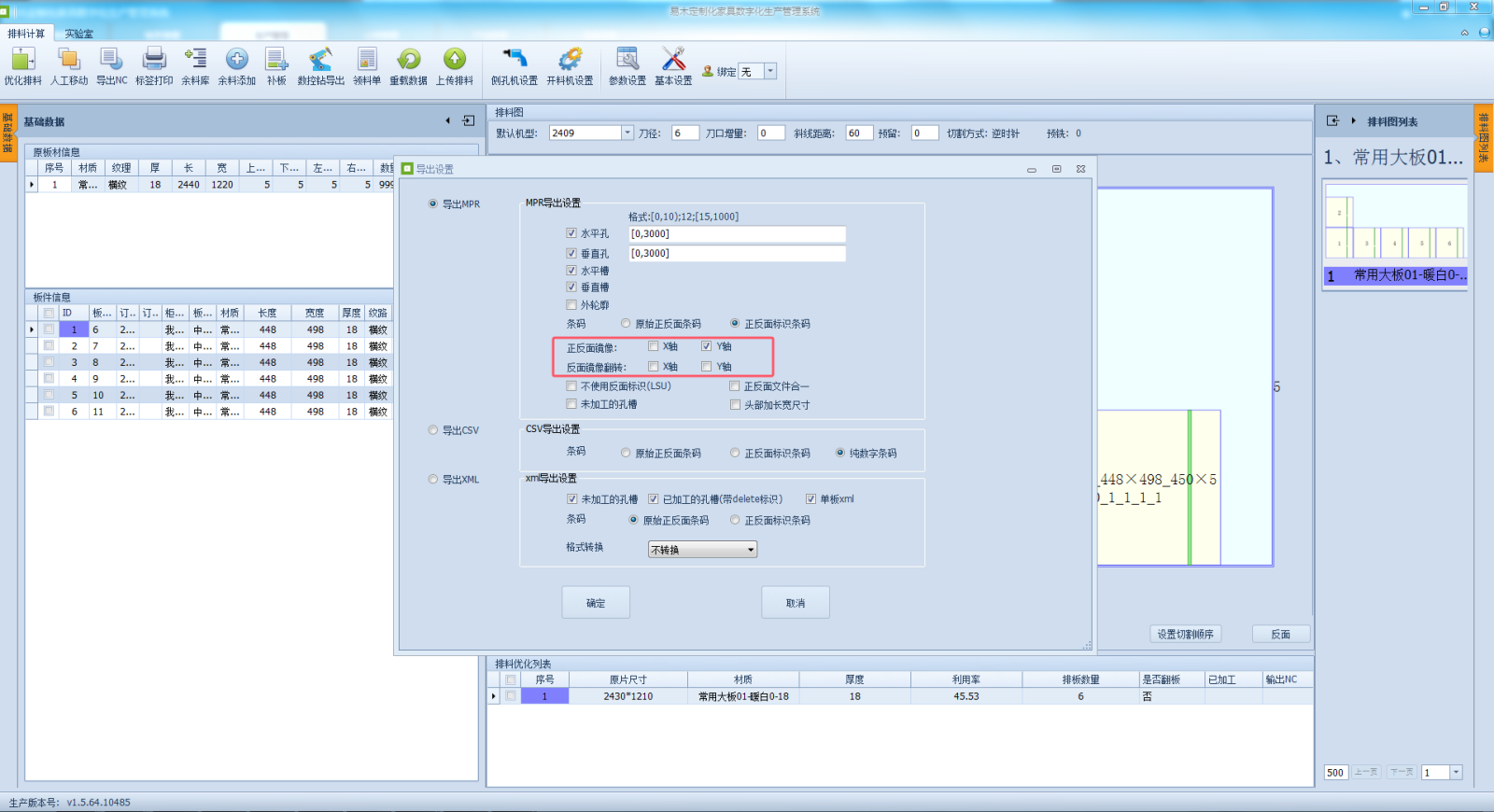Viewport: 1494px width, 812px height.
Task: Check the checkbox for board ID 3
Action: [49, 362]
